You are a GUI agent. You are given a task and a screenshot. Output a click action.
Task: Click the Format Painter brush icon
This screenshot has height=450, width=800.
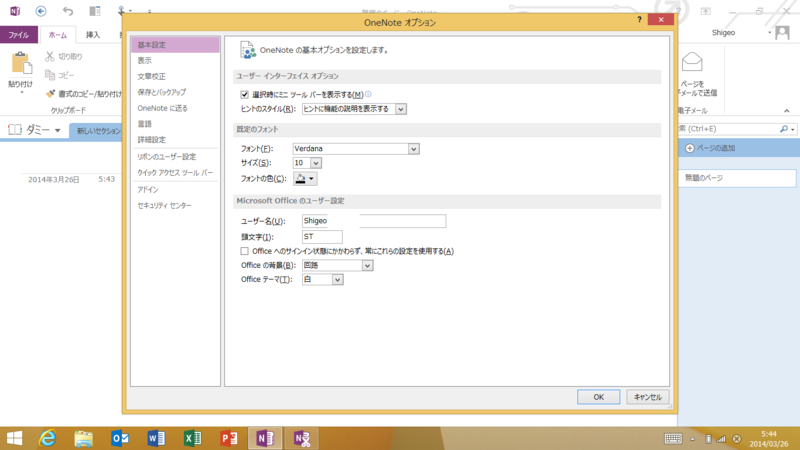tap(50, 93)
